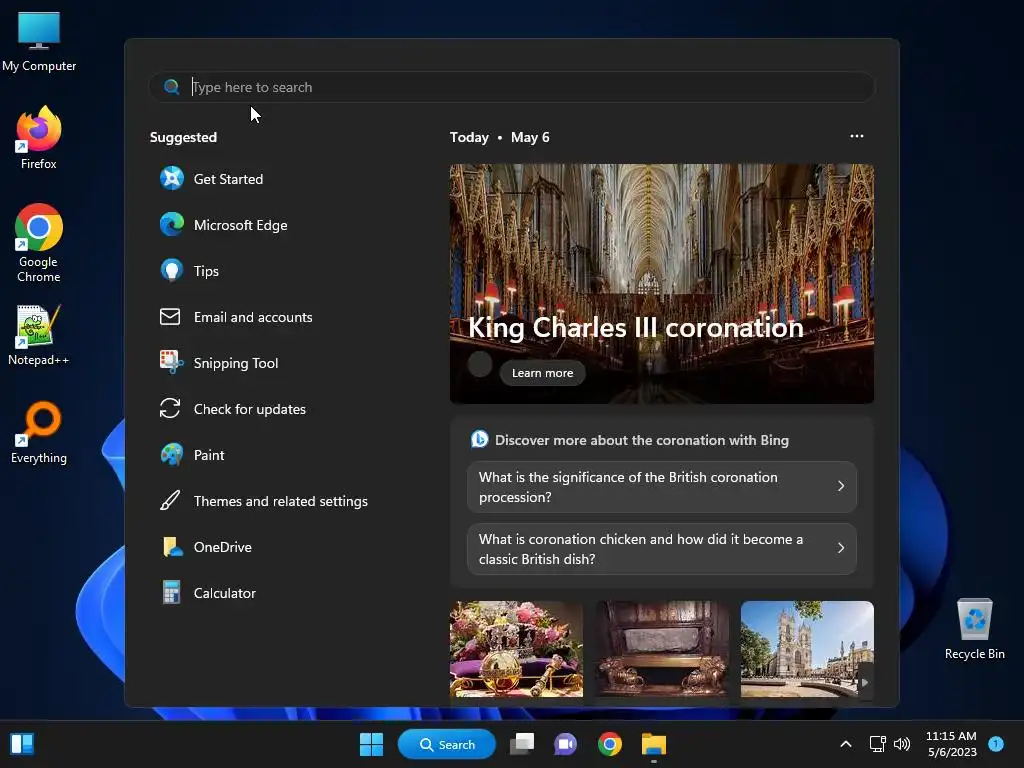
Task: Click next arrow on thumbnail row
Action: (865, 682)
